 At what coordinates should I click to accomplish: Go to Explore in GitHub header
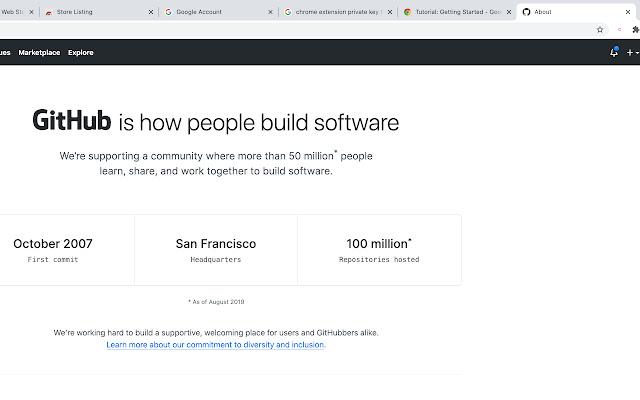[x=81, y=52]
